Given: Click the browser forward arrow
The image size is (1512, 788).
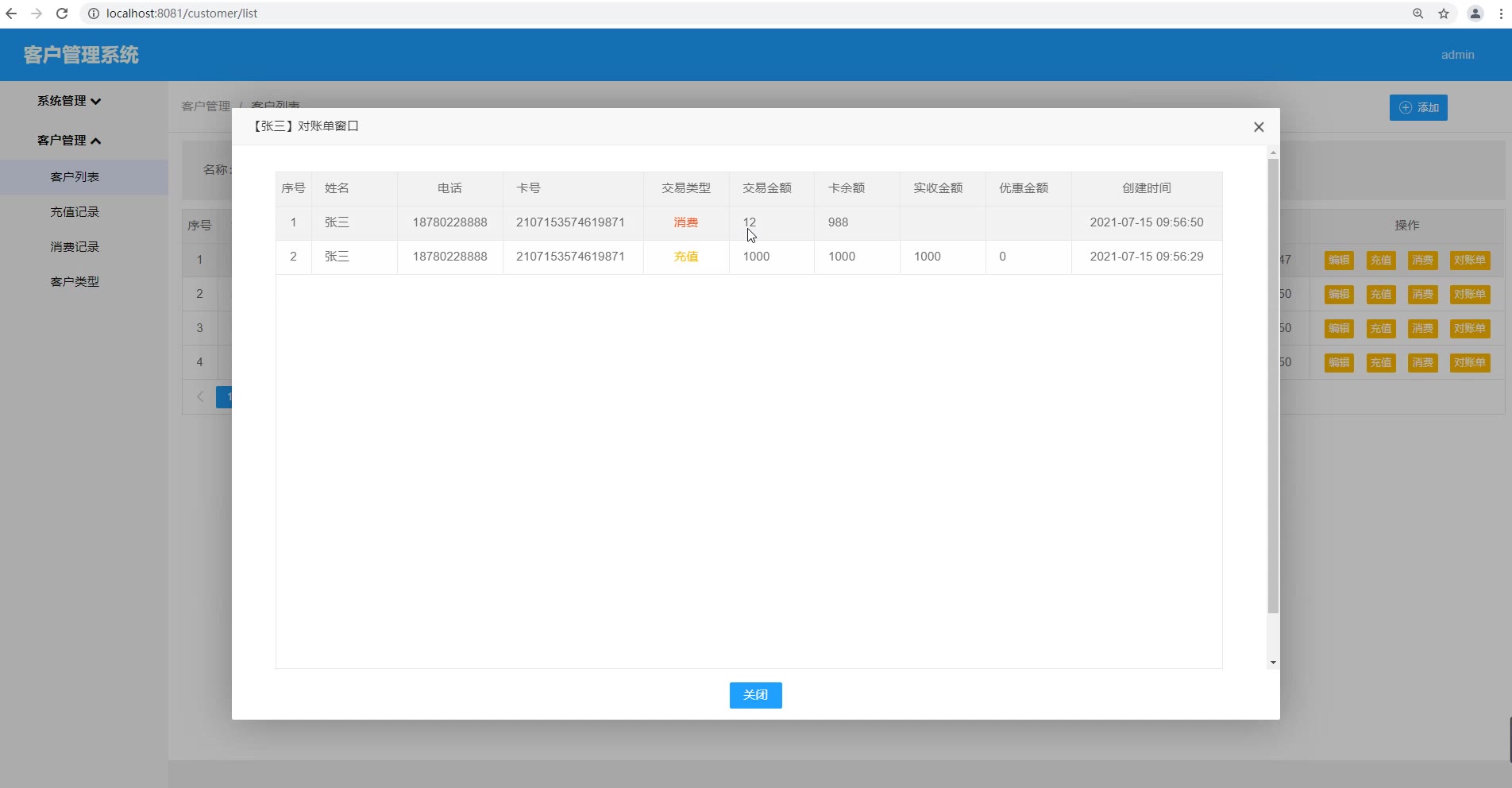Looking at the screenshot, I should [37, 14].
